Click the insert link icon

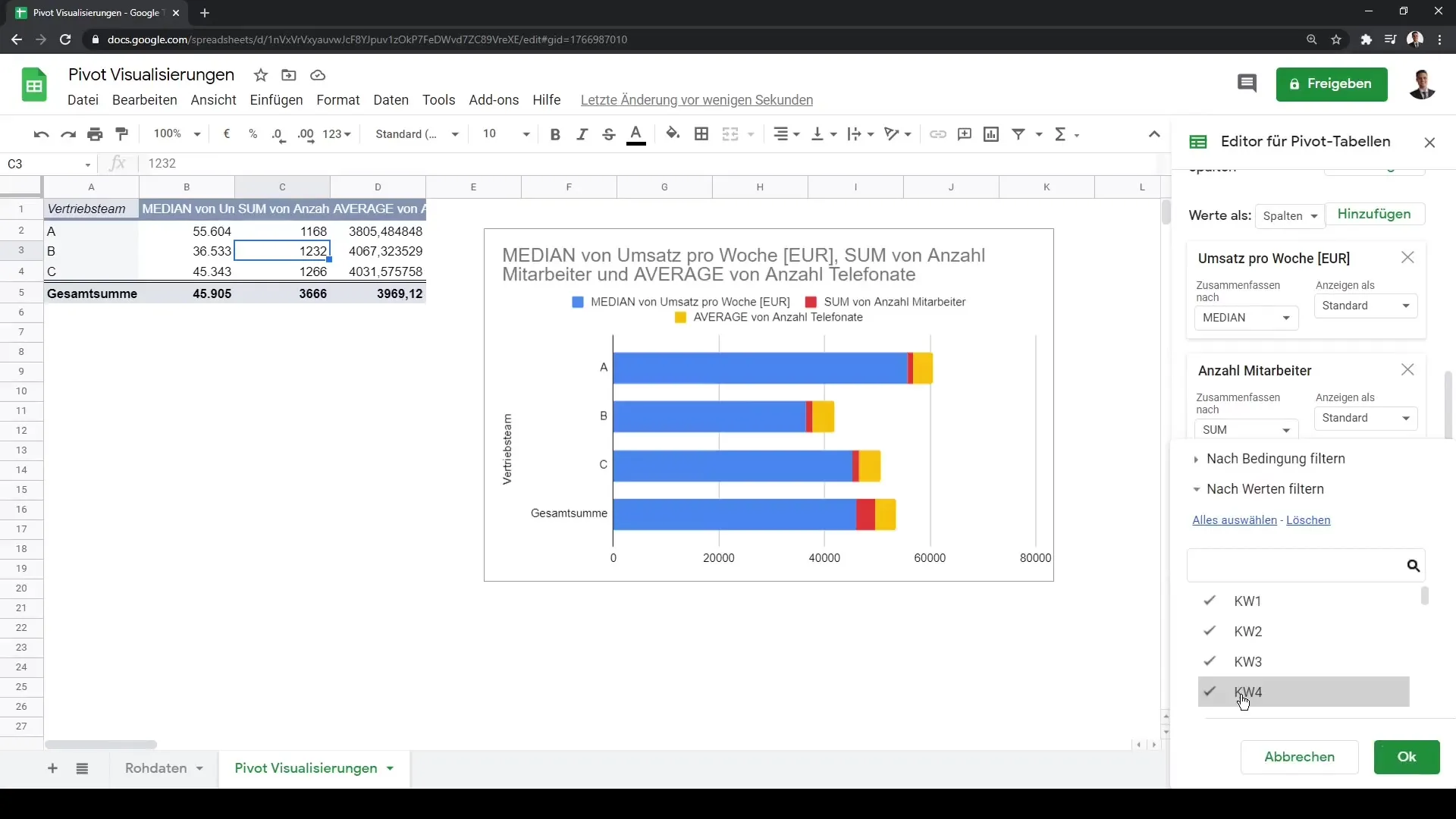pyautogui.click(x=938, y=134)
